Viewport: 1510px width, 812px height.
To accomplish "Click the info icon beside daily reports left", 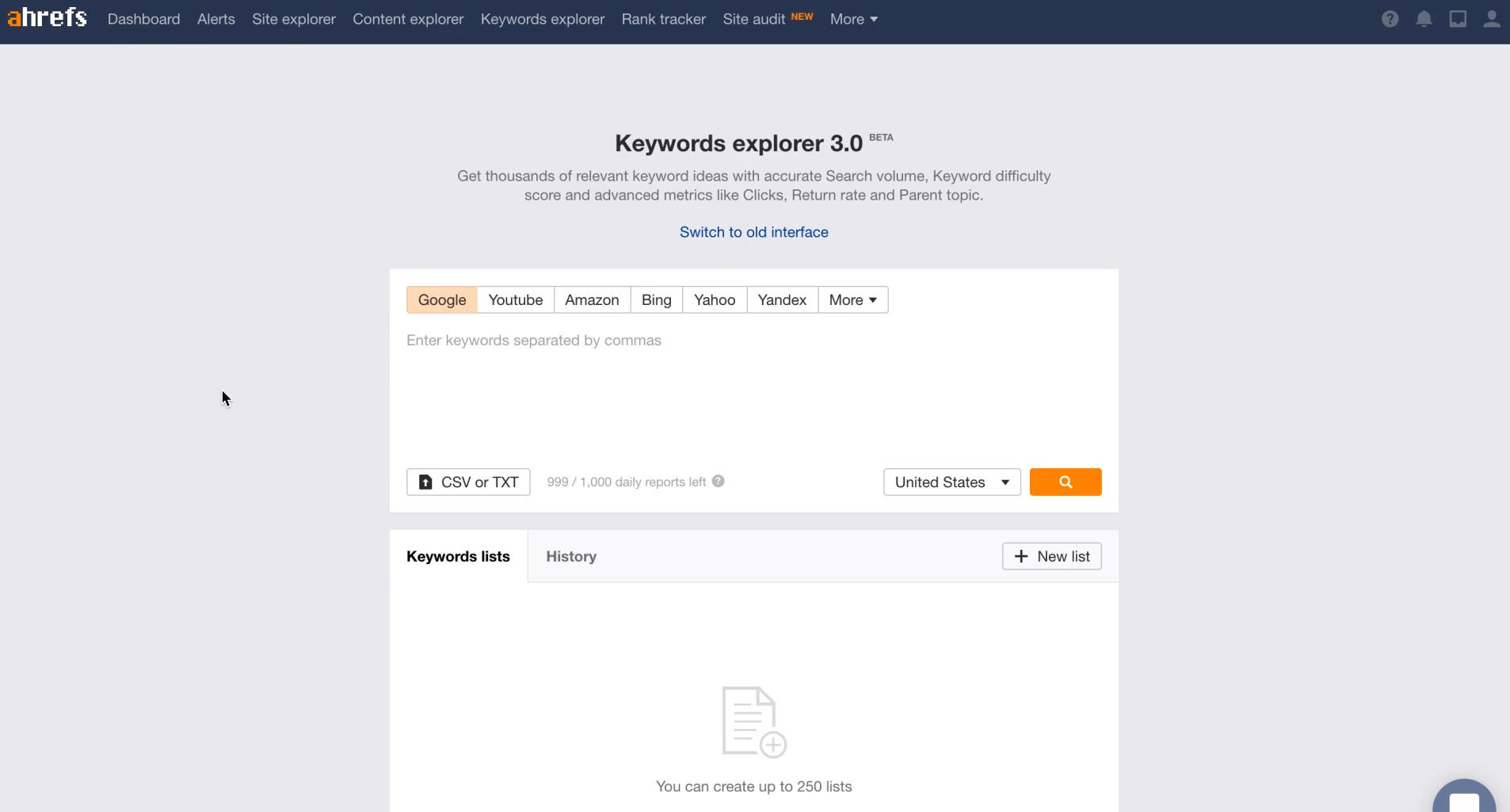I will tap(718, 481).
